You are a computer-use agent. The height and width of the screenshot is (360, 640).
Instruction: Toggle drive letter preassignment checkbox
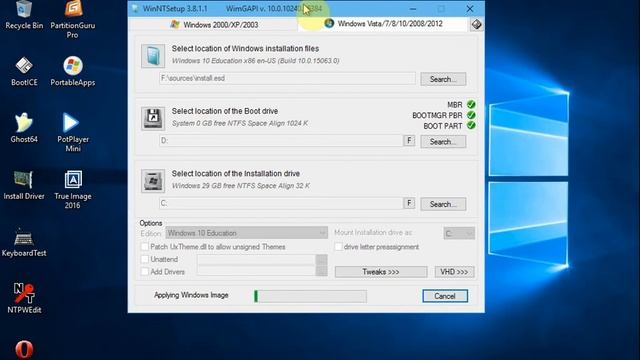tap(338, 247)
